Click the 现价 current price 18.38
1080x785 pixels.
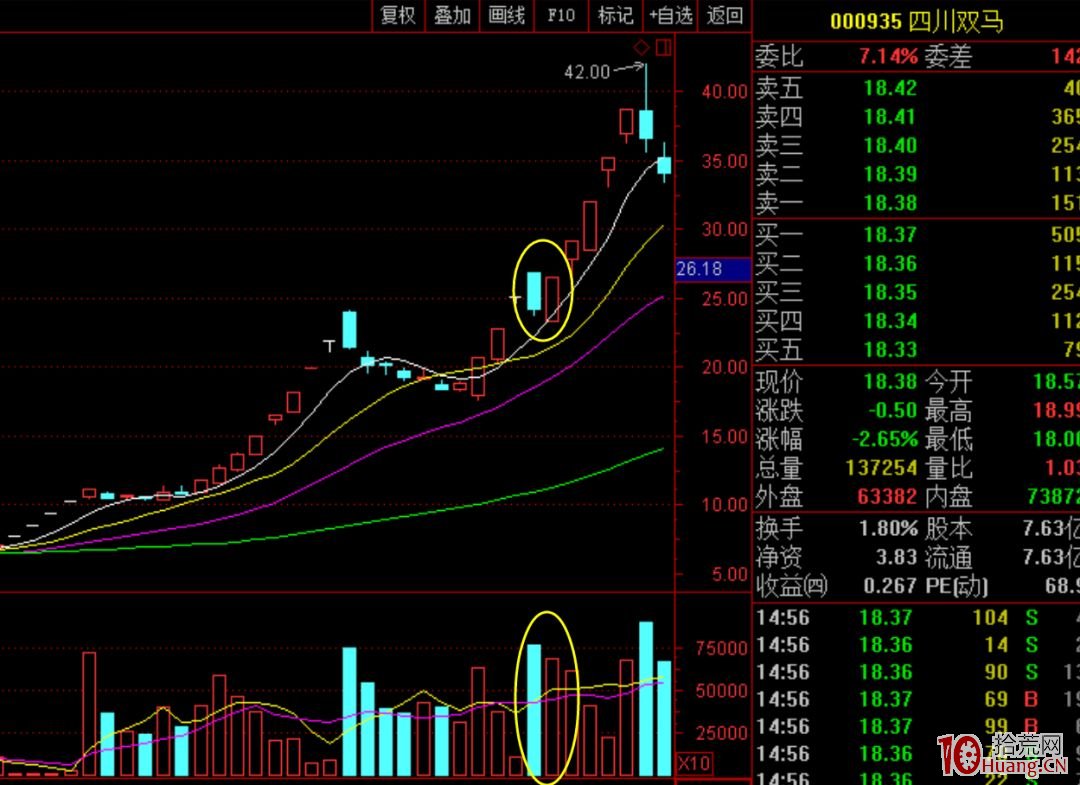[x=890, y=381]
